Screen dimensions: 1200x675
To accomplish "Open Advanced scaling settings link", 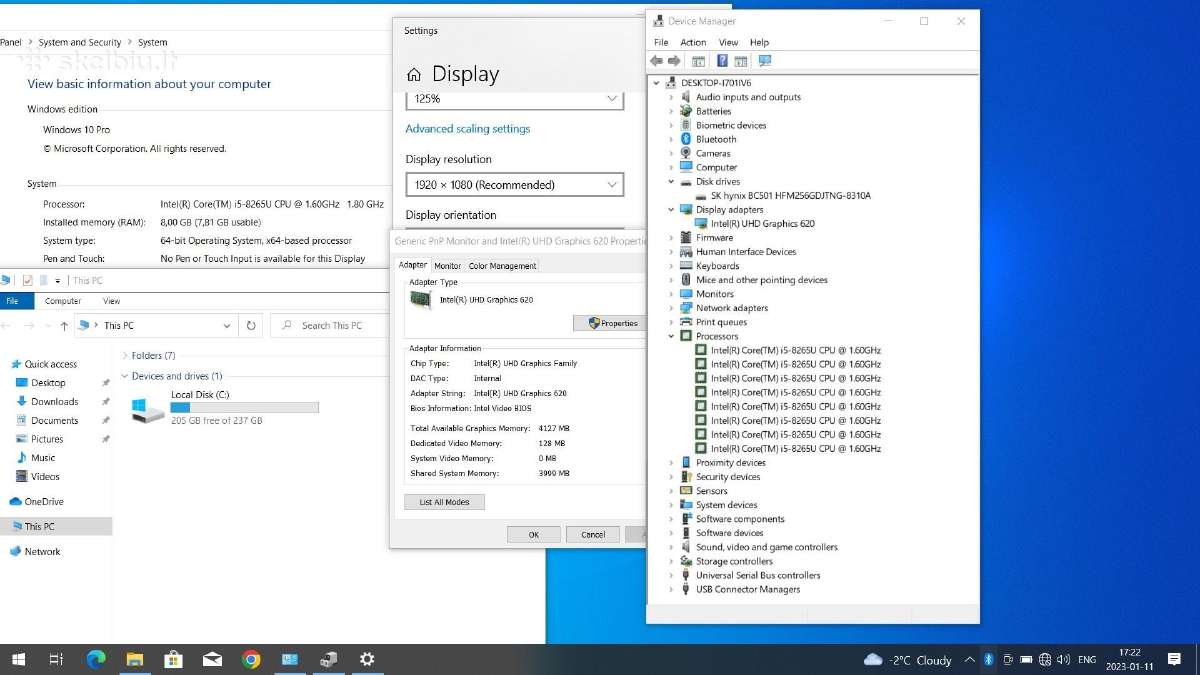I will pyautogui.click(x=468, y=129).
